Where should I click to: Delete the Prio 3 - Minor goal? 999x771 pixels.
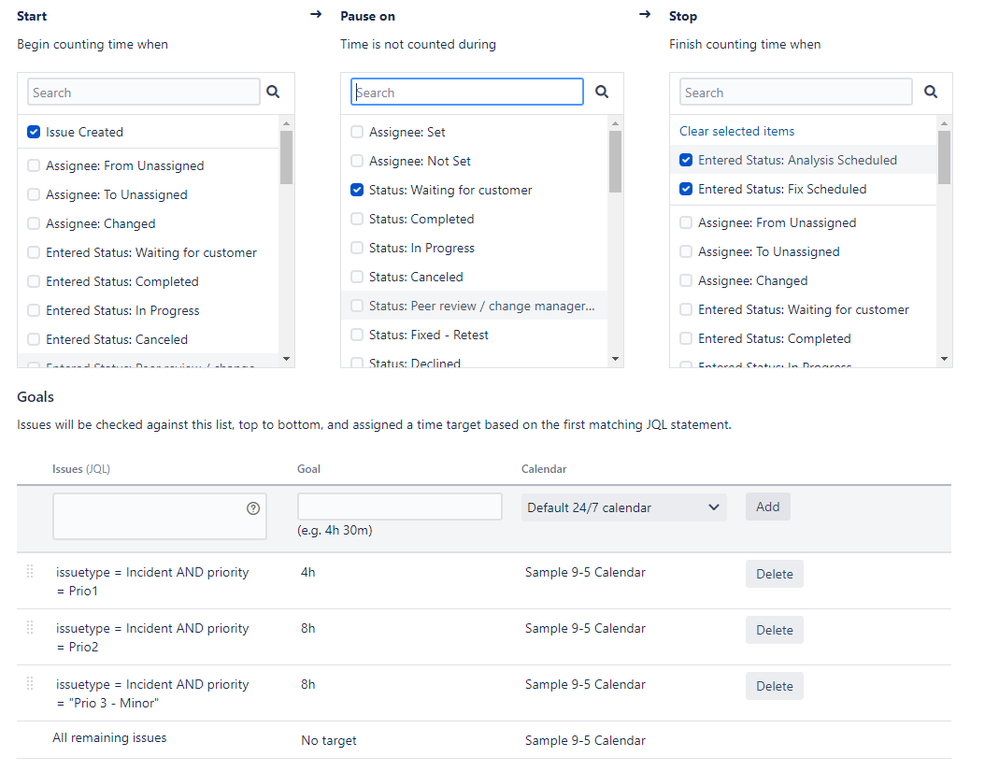point(774,686)
